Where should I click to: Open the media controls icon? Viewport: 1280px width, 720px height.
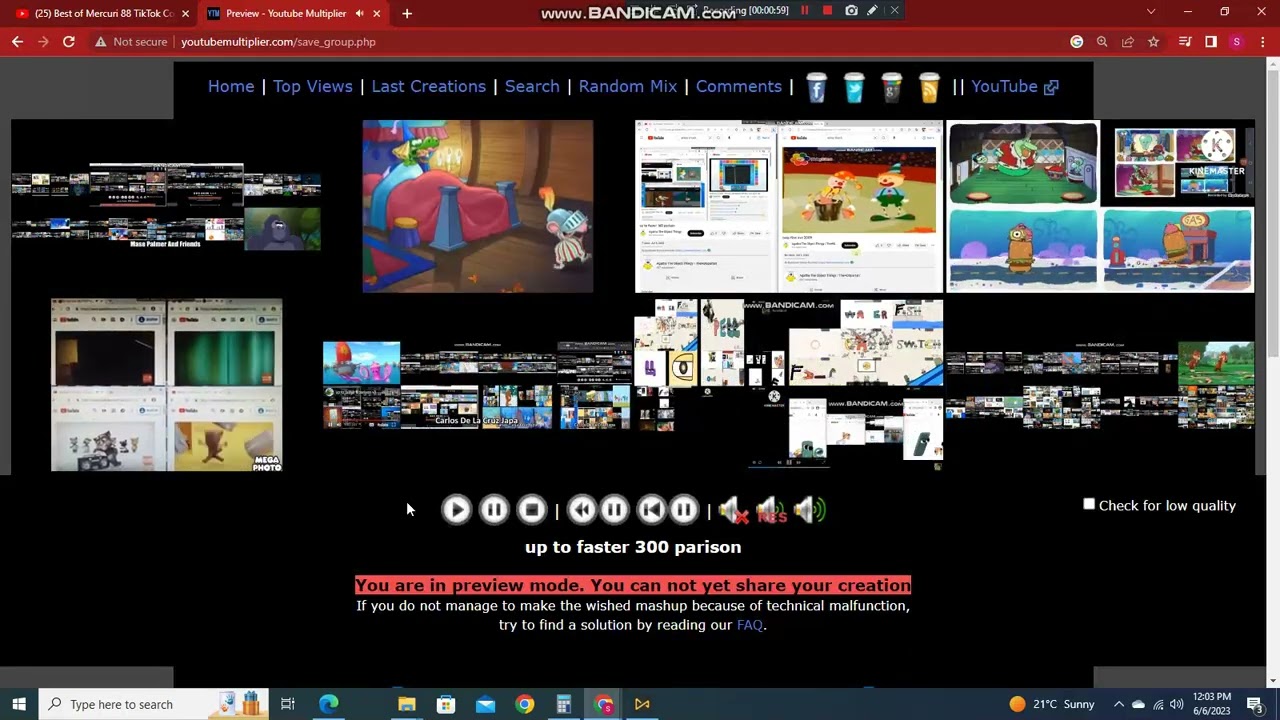(1185, 42)
